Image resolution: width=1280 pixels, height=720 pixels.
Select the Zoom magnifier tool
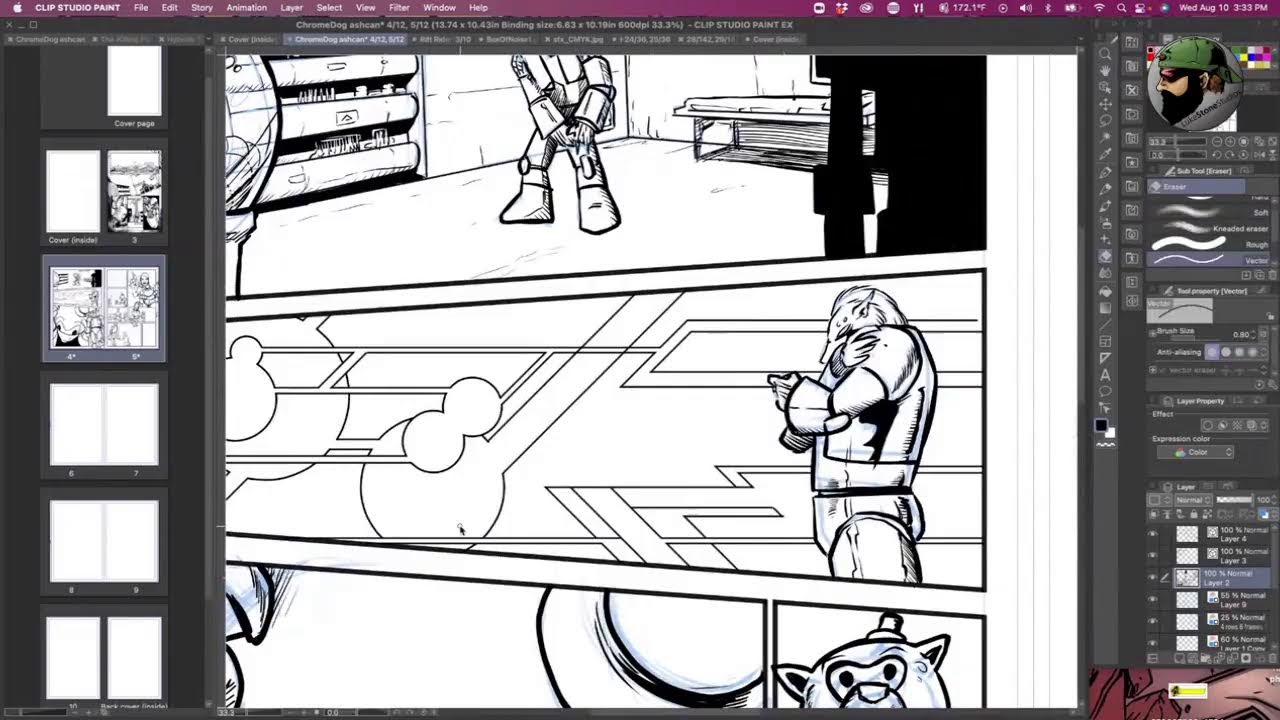(x=1105, y=53)
